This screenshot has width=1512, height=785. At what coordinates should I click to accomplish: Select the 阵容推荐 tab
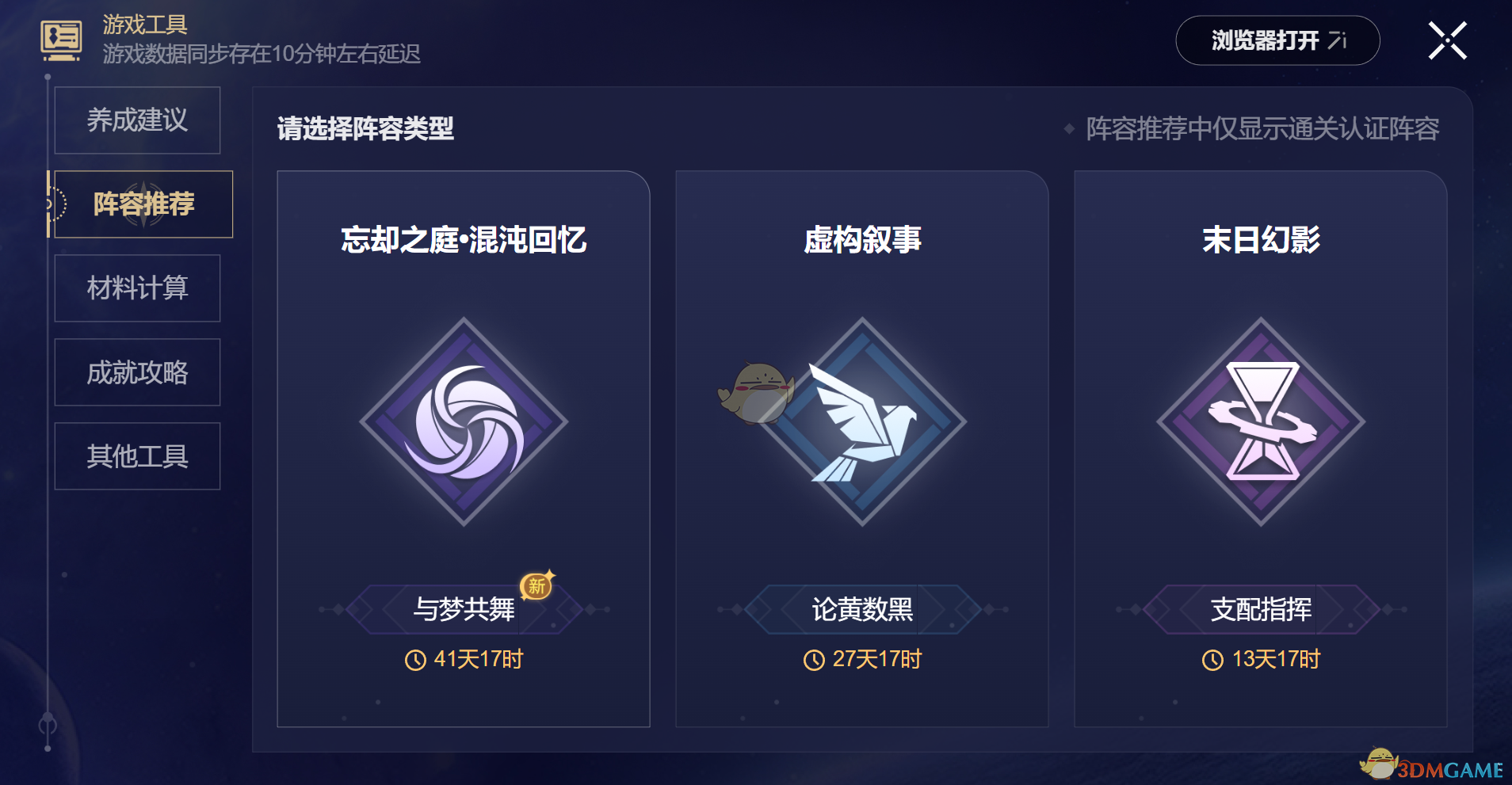(143, 204)
